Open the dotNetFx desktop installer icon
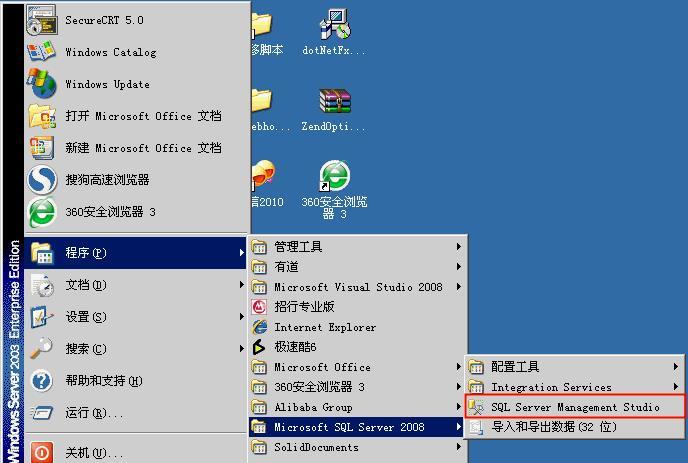The image size is (688, 463). (x=334, y=27)
